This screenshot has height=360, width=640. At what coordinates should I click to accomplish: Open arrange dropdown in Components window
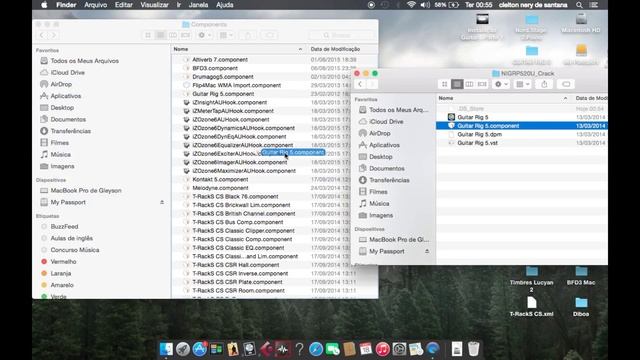(x=226, y=36)
